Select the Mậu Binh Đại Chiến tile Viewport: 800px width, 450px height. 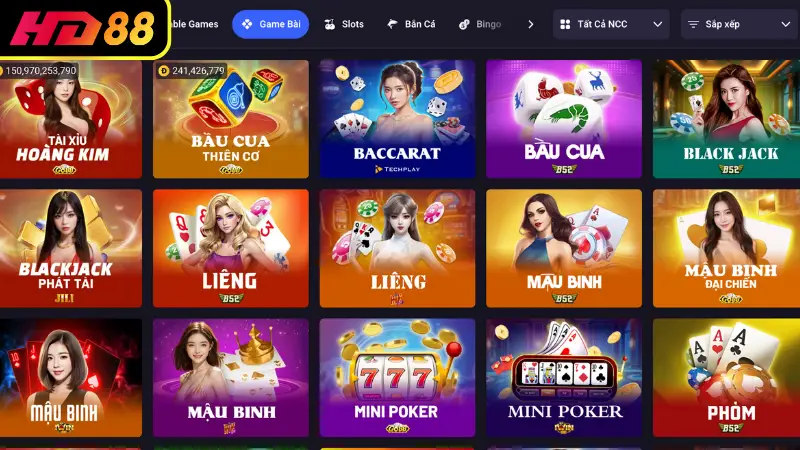[x=727, y=248]
